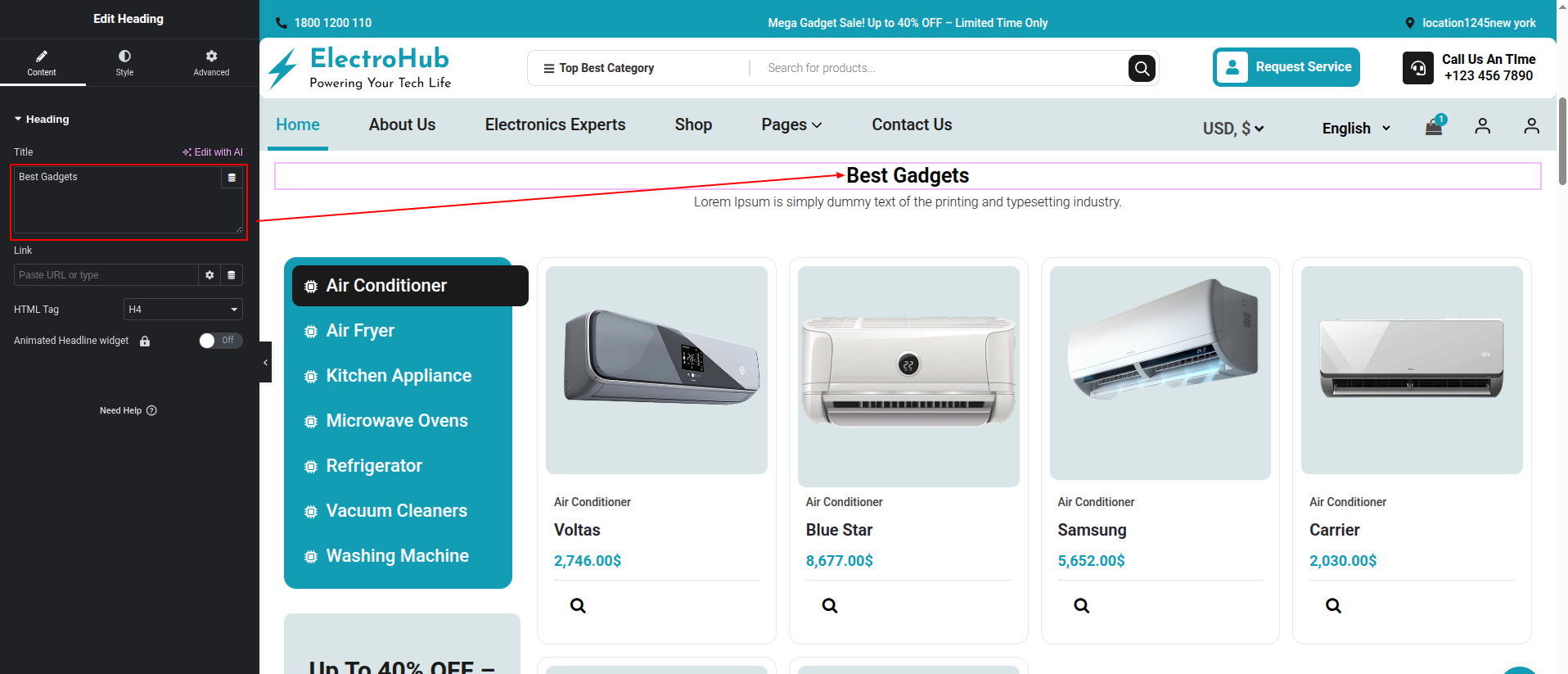Click the Paste URL link input field
This screenshot has height=674, width=1568.
tap(106, 275)
